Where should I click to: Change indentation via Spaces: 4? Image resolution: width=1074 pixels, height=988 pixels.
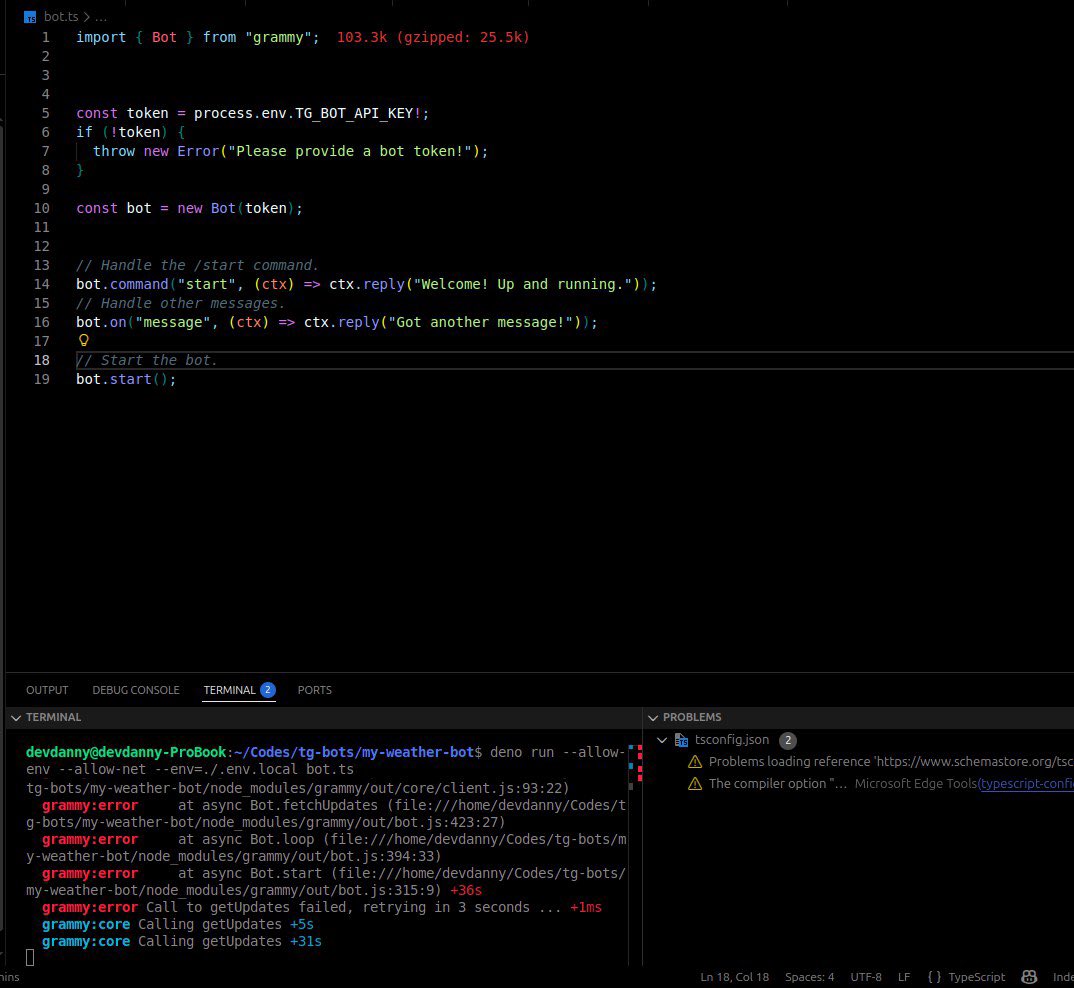click(x=810, y=977)
